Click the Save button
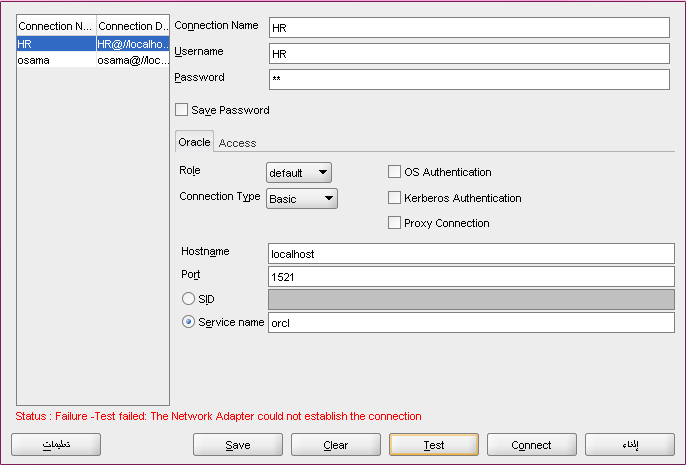 pyautogui.click(x=238, y=445)
